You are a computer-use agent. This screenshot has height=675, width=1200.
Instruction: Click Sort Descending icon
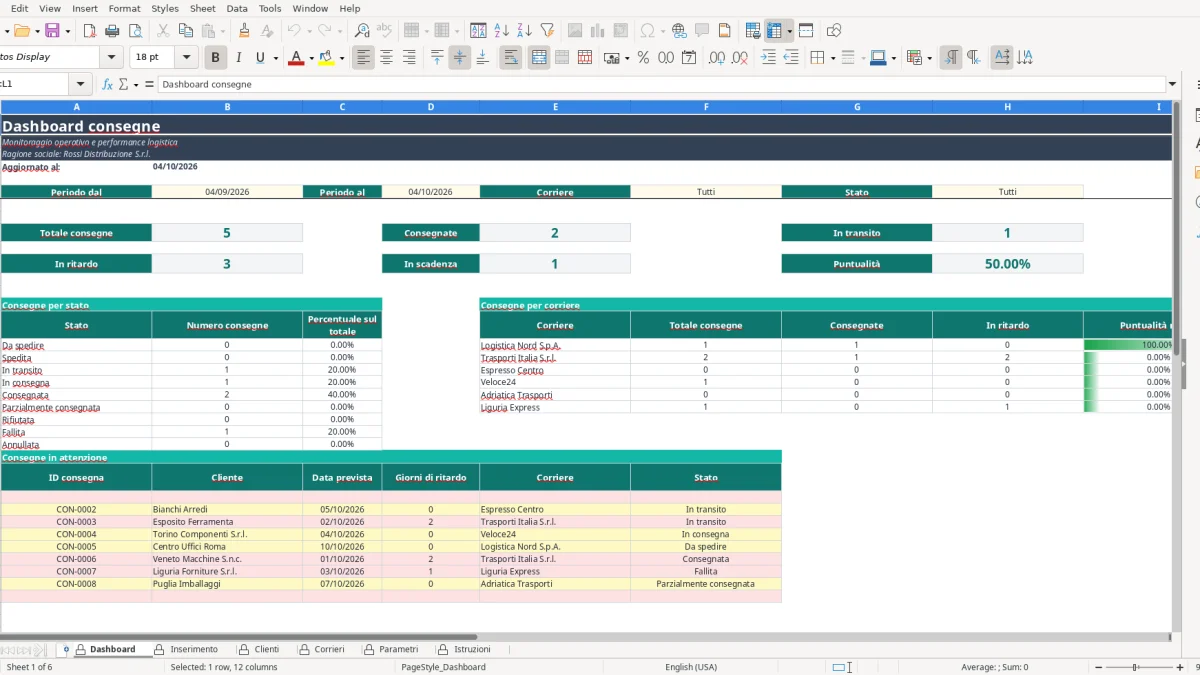pos(524,31)
